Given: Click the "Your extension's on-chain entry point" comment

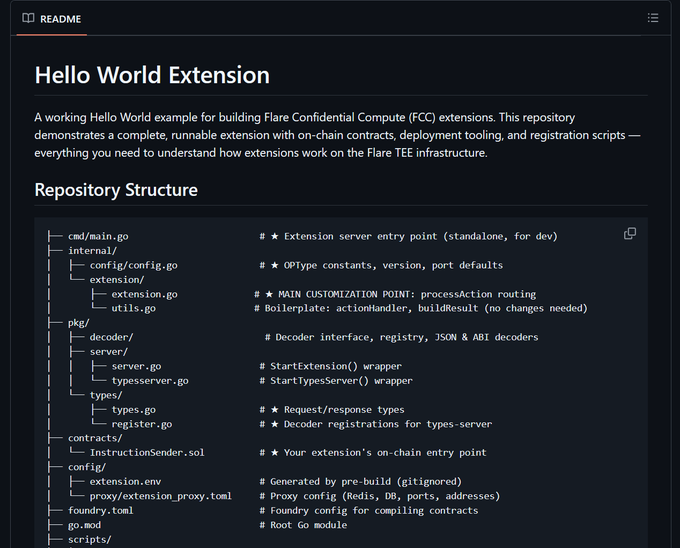Looking at the screenshot, I should pos(373,453).
